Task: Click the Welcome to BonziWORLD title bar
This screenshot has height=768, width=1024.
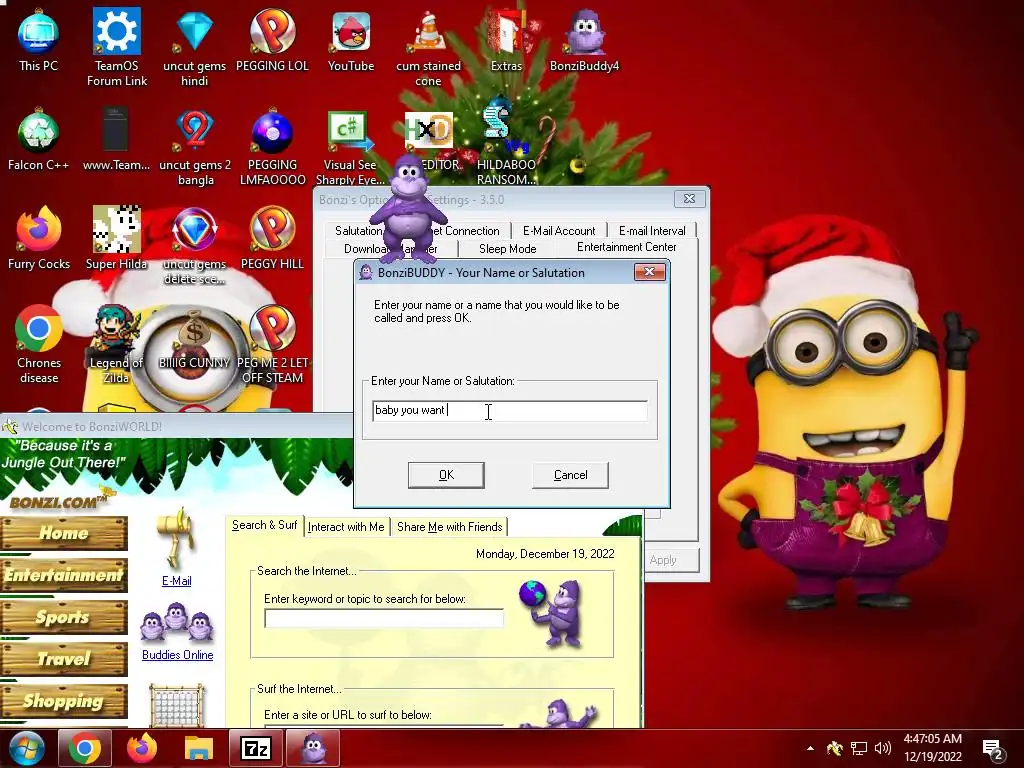Action: click(x=176, y=426)
